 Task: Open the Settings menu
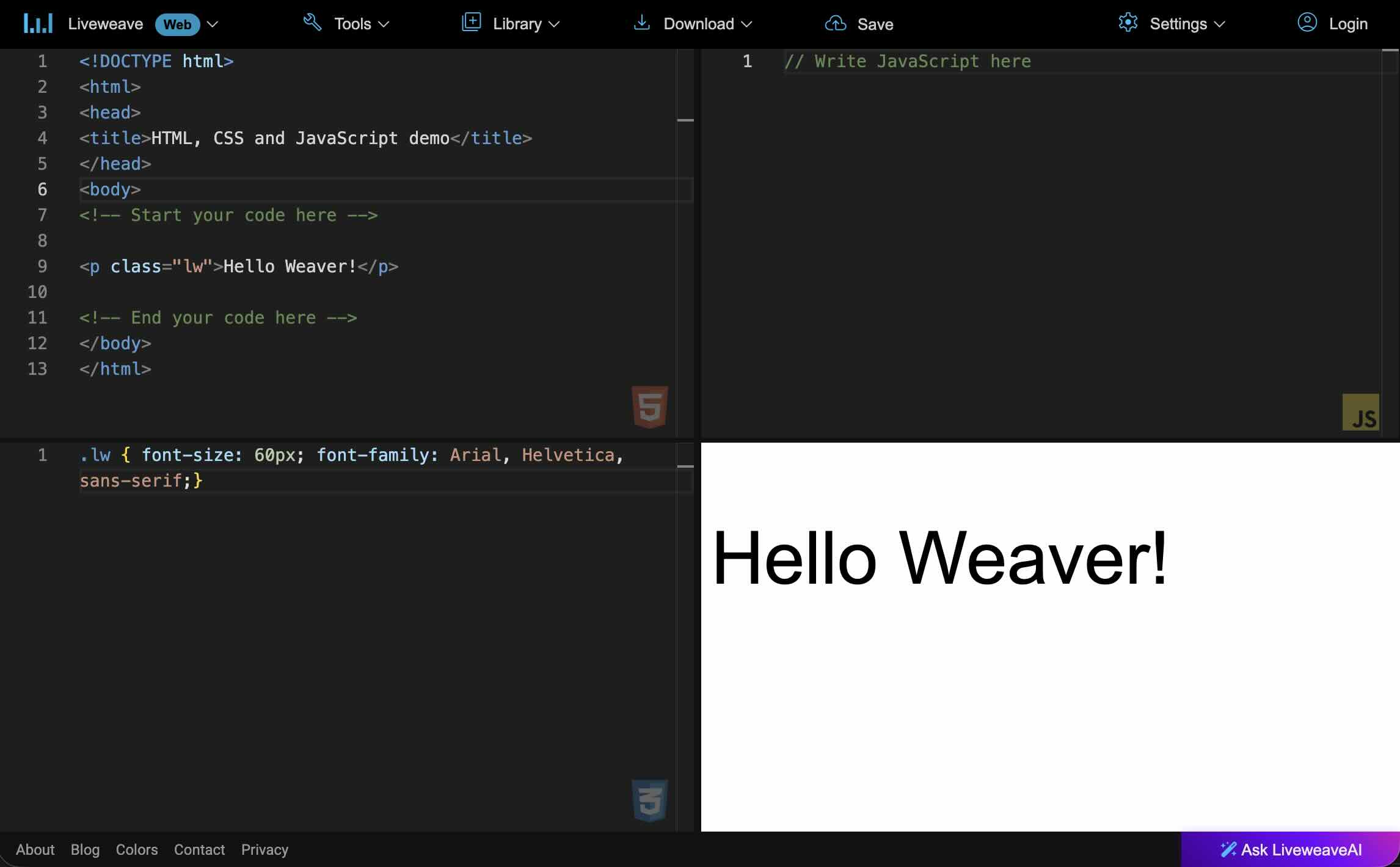(1178, 24)
